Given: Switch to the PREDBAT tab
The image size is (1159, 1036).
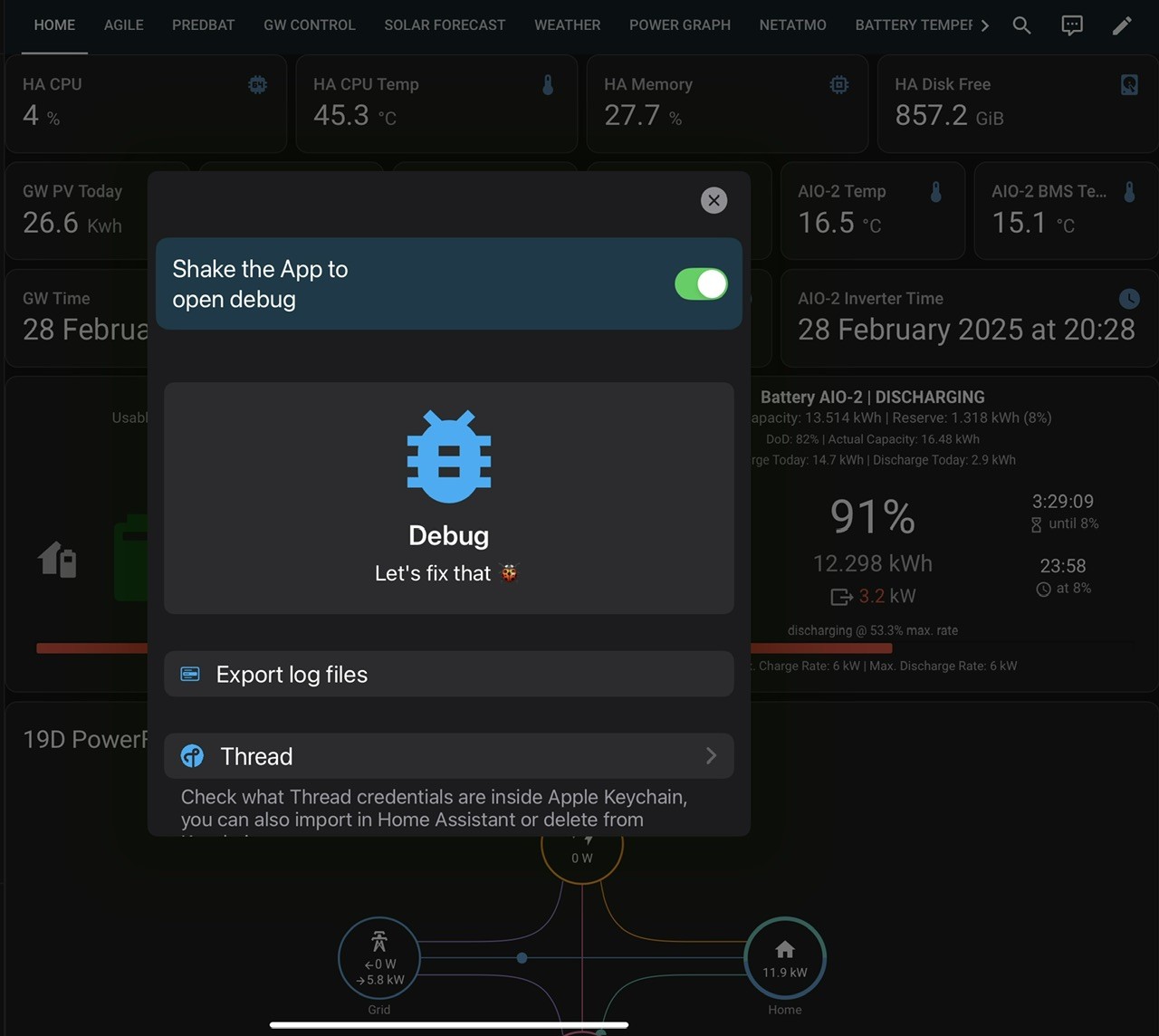Looking at the screenshot, I should tap(203, 25).
